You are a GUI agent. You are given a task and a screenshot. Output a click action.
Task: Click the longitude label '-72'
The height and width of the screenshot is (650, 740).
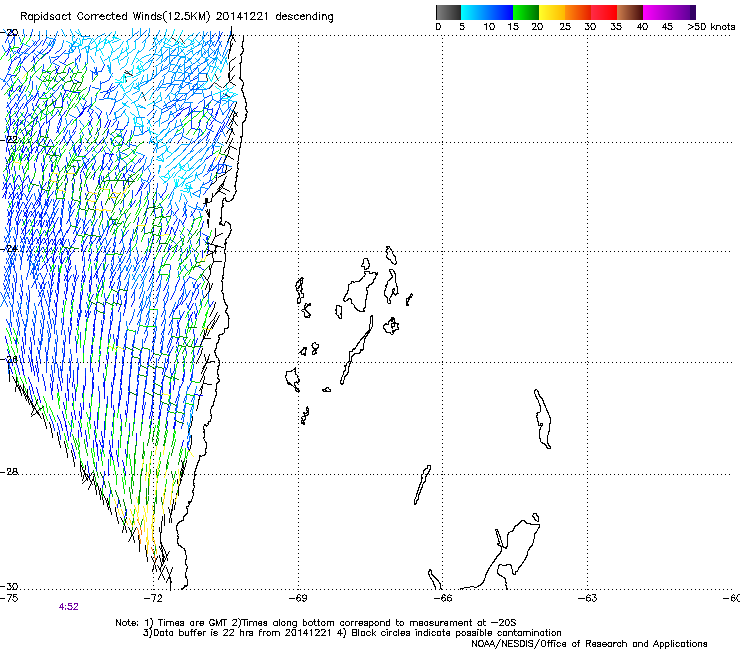tap(153, 598)
